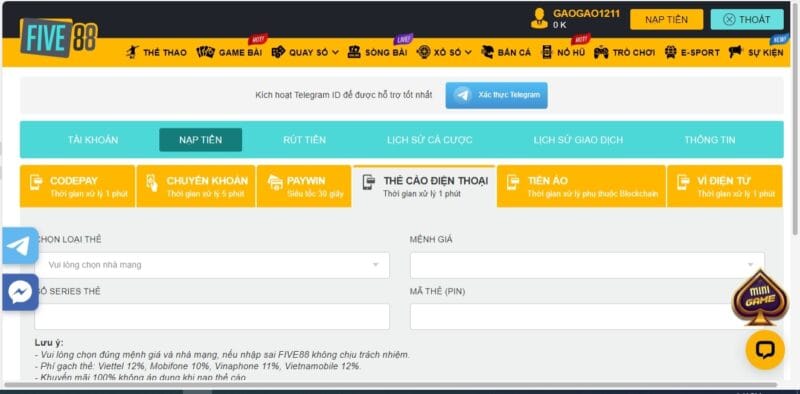Click the X circle icon in Thoát button
Screen dimensions: 800x394
(730, 19)
